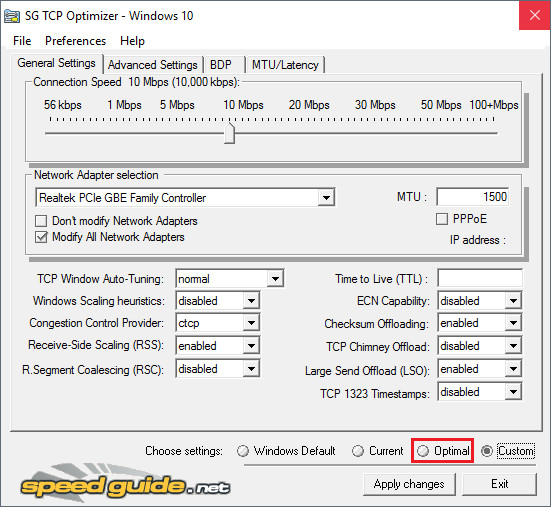Click the Time to Live (TTL) field
This screenshot has height=507, width=551.
pos(480,279)
